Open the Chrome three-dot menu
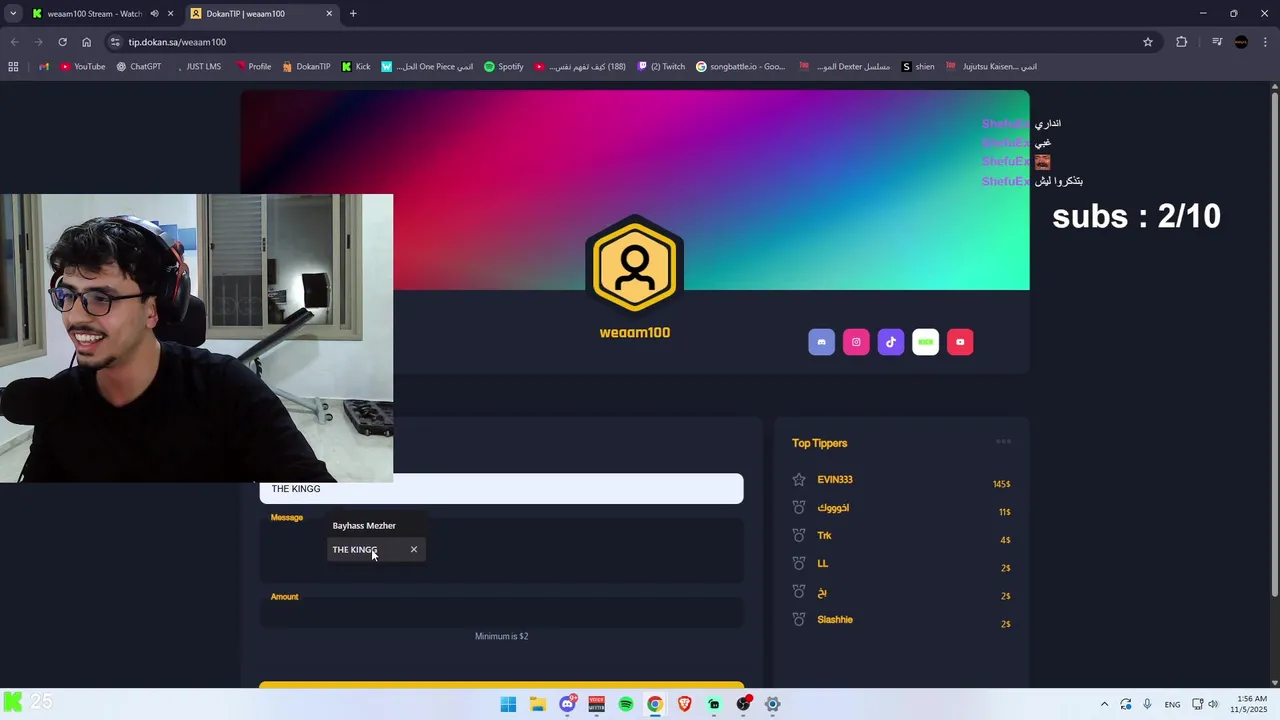The height and width of the screenshot is (720, 1280). point(1266,42)
